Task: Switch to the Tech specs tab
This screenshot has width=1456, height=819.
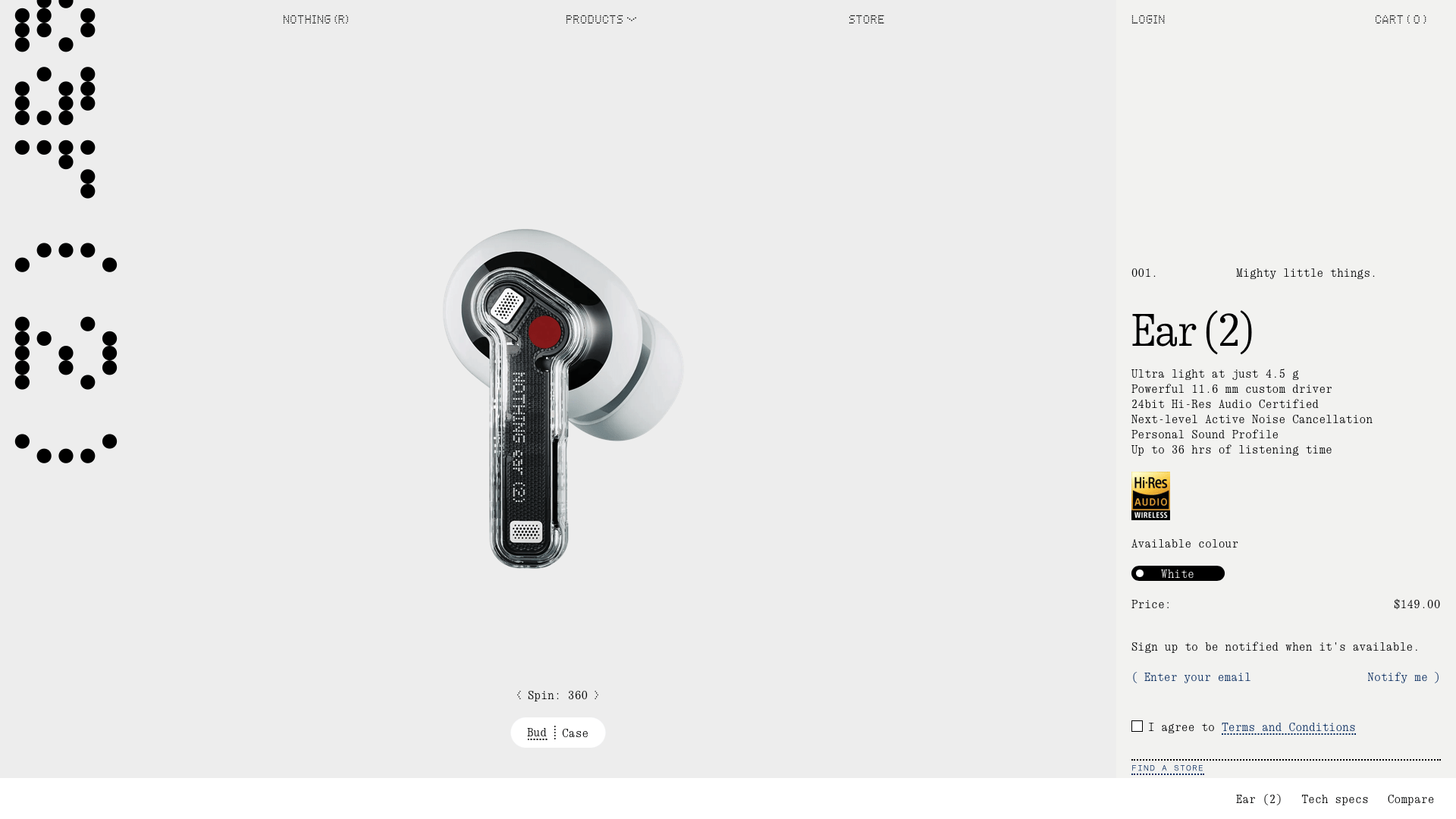Action: (1335, 799)
